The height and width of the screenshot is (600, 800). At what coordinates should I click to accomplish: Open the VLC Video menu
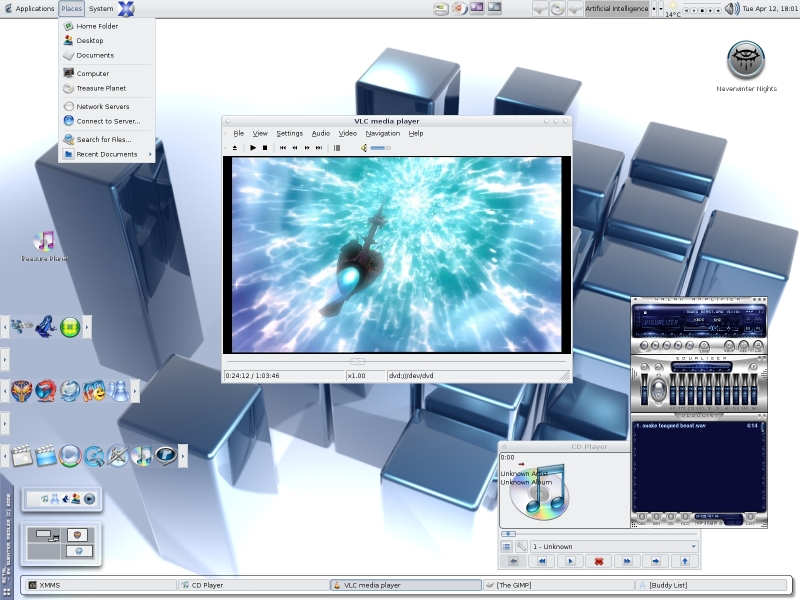pos(348,133)
